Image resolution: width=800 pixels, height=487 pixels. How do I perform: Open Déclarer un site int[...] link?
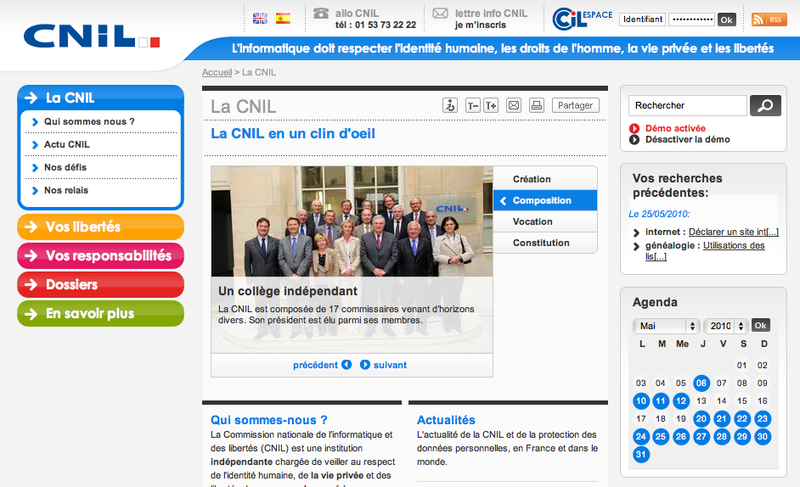click(x=734, y=232)
